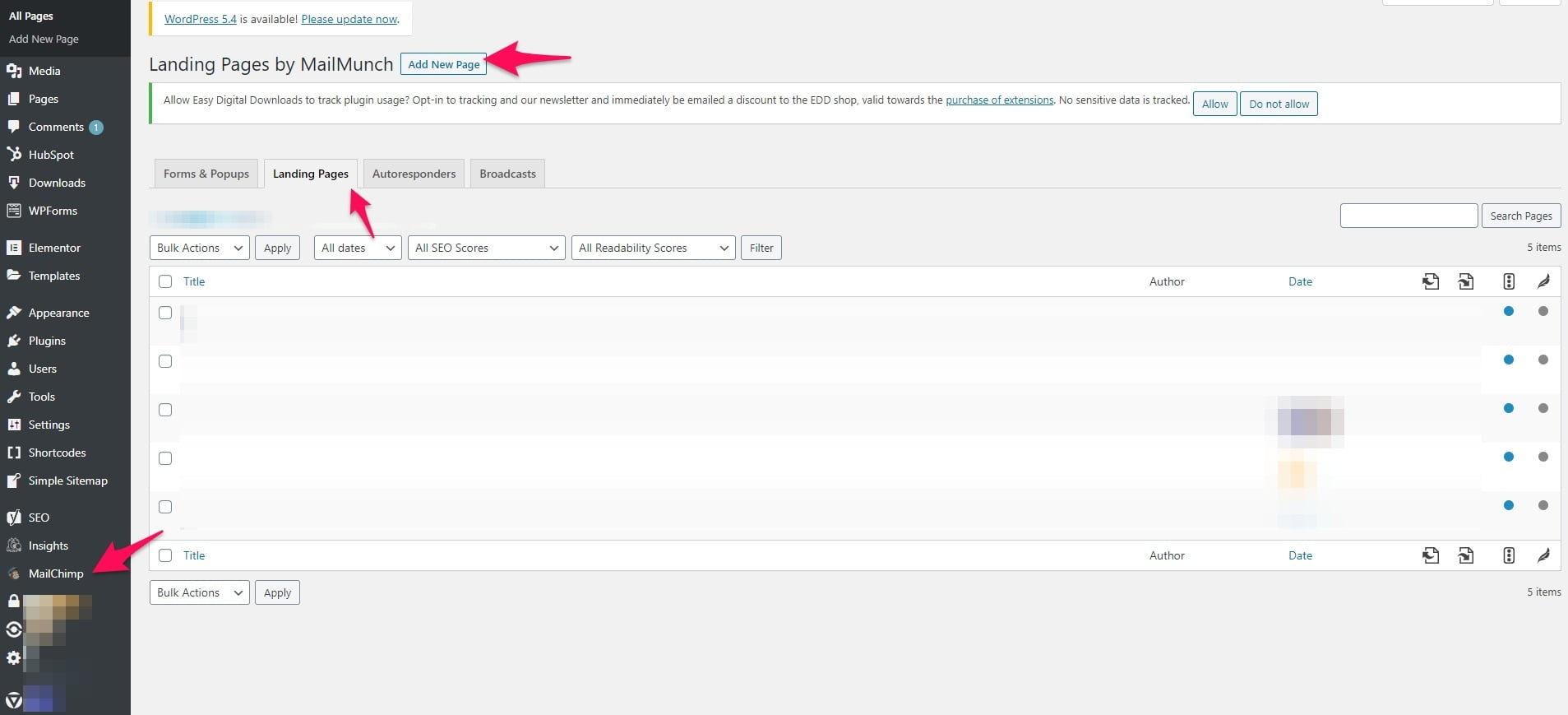This screenshot has height=715, width=1568.
Task: Click the Readability feather icon in table footer
Action: (1543, 555)
